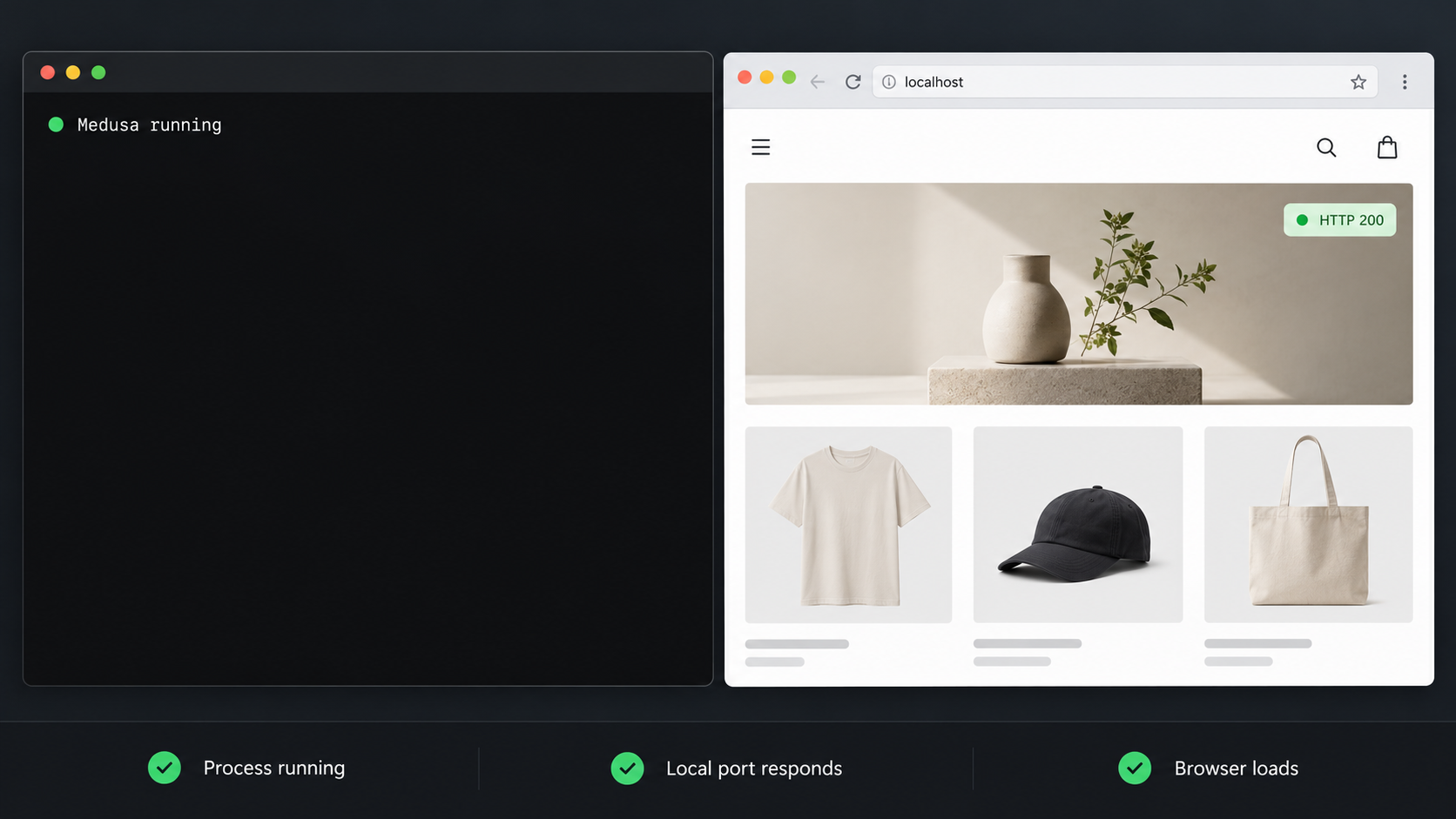The height and width of the screenshot is (819, 1456).
Task: Minimize the terminal with yellow button
Action: coord(73,72)
